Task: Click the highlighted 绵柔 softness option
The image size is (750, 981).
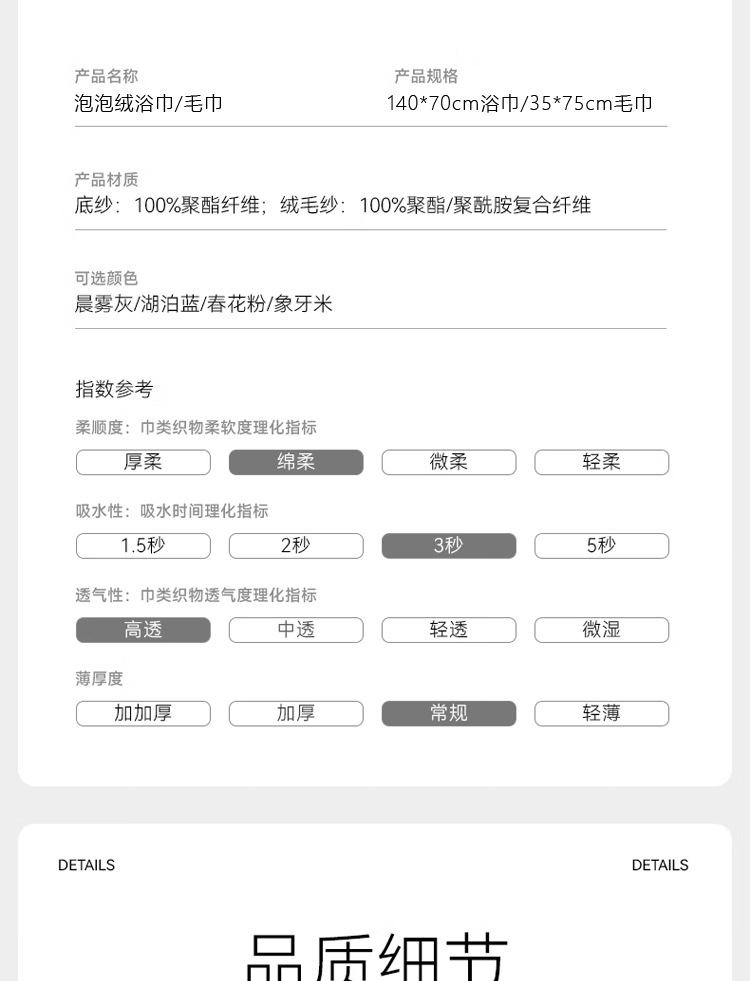Action: tap(296, 462)
